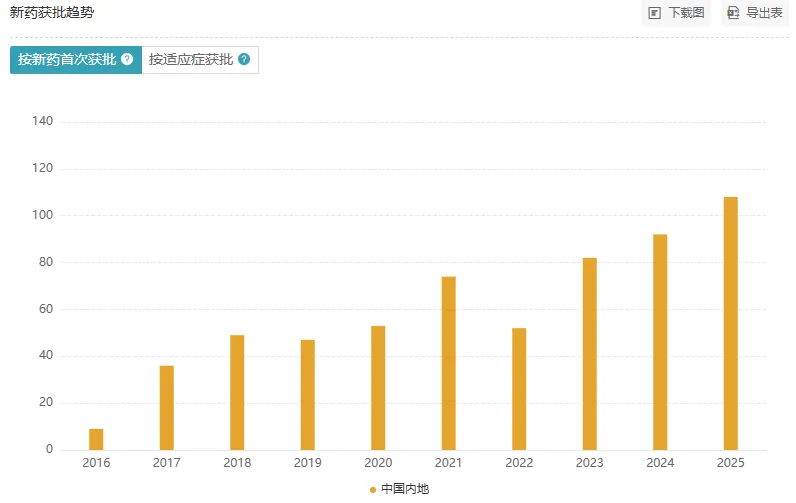Click the 2018 orange bar
The height and width of the screenshot is (503, 796).
(237, 392)
